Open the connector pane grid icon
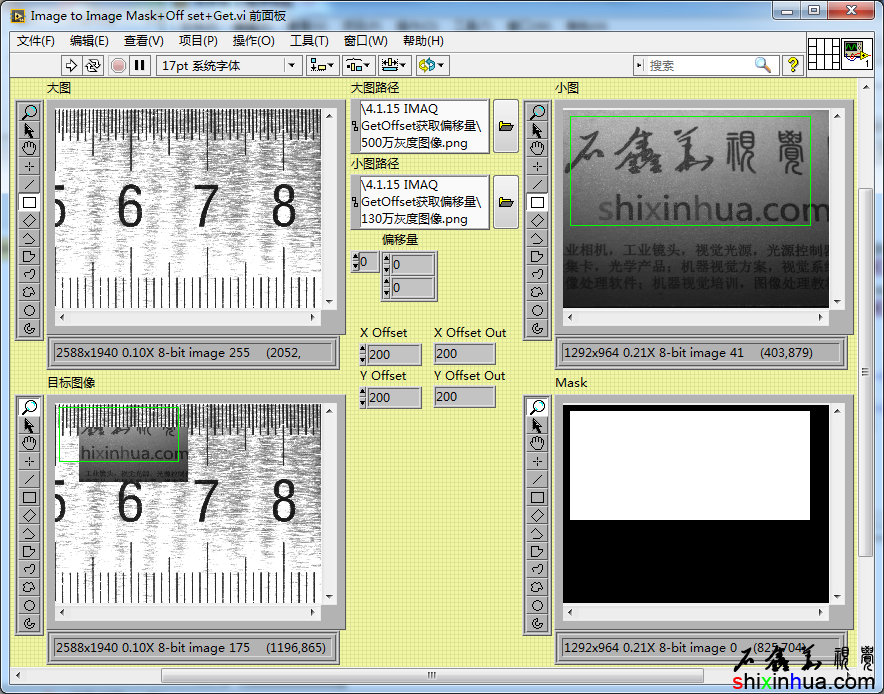884x694 pixels. (x=824, y=54)
